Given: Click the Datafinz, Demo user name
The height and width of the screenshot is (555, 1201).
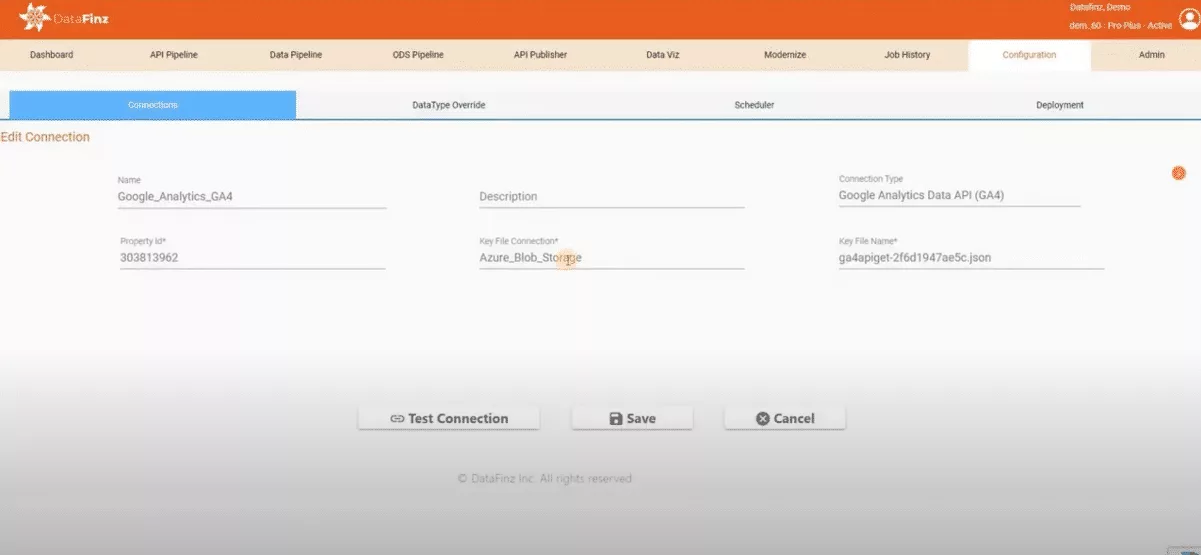Looking at the screenshot, I should point(1100,8).
